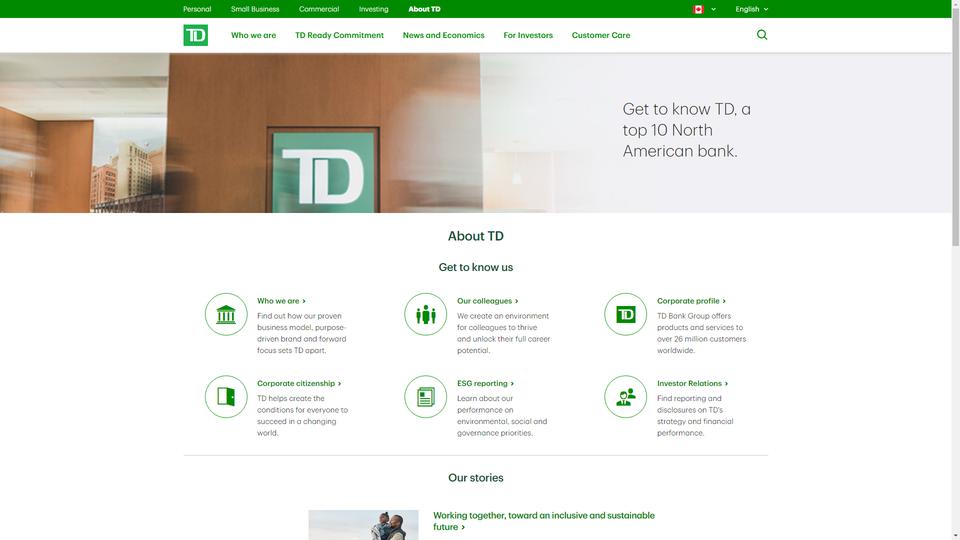The width and height of the screenshot is (960, 540).
Task: Click the newspaper icon for ESG reporting
Action: (x=426, y=397)
